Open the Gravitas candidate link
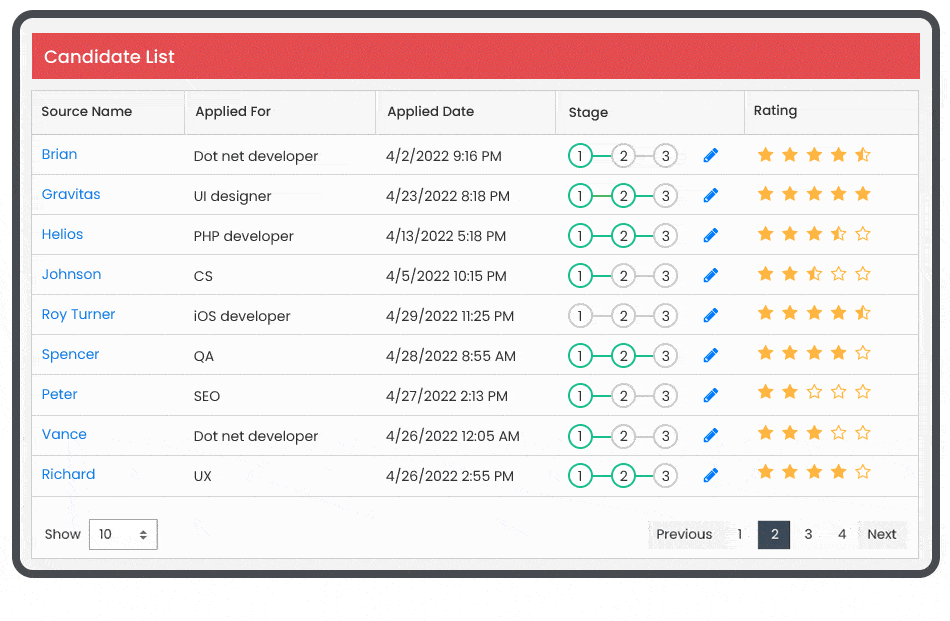Viewport: 950px width, 621px height. tap(71, 195)
